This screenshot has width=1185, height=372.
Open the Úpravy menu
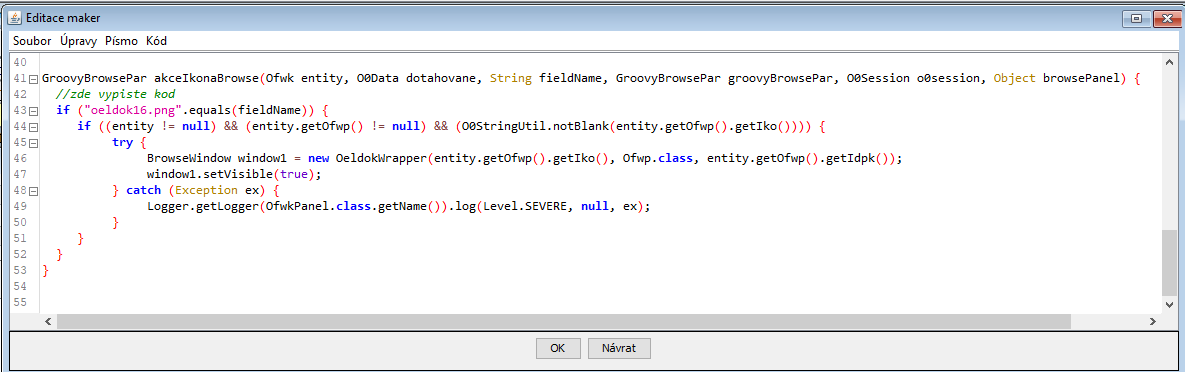[79, 41]
